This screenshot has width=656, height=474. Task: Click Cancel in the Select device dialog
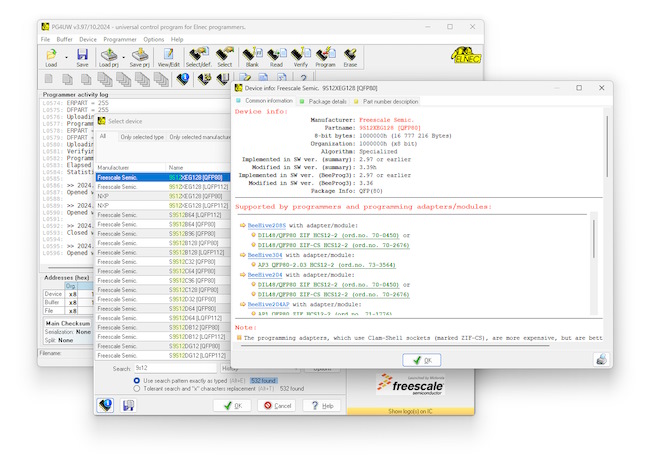pyautogui.click(x=277, y=405)
